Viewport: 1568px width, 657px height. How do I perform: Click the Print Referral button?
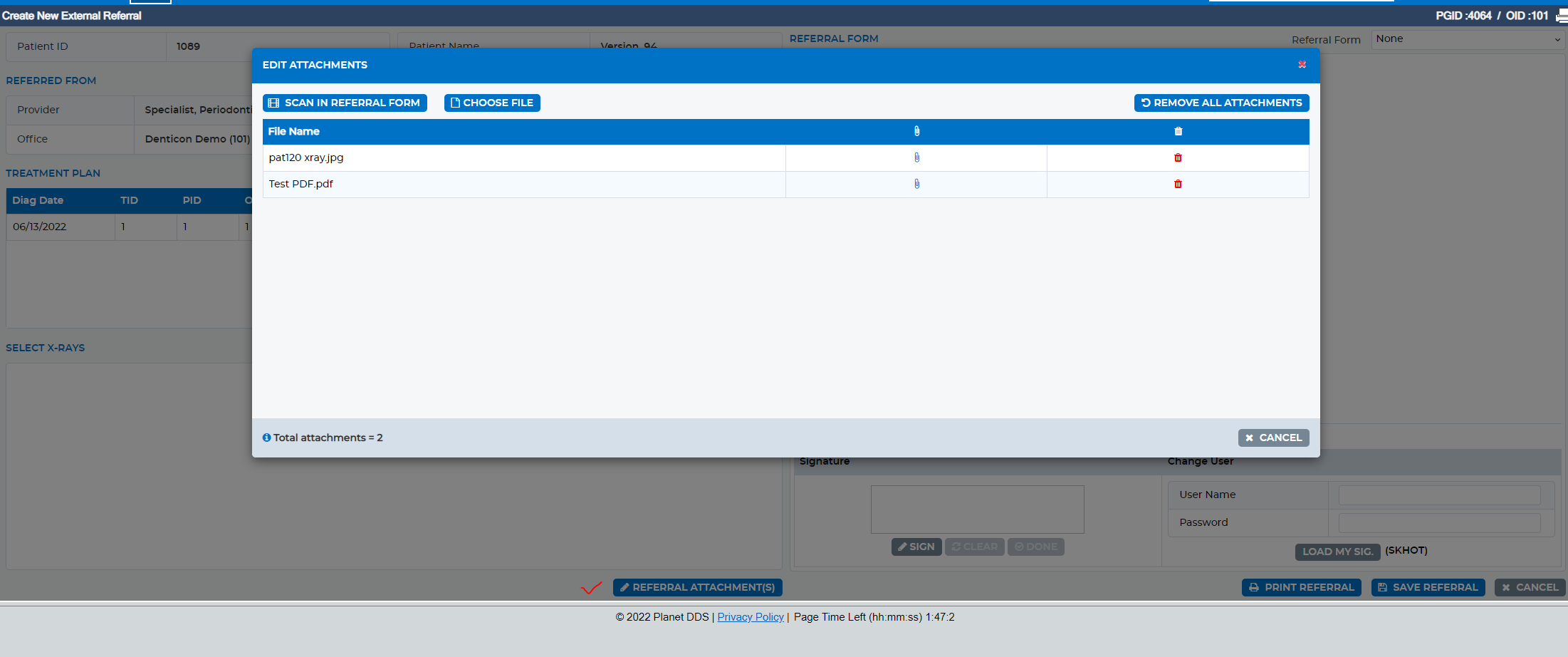click(1302, 587)
